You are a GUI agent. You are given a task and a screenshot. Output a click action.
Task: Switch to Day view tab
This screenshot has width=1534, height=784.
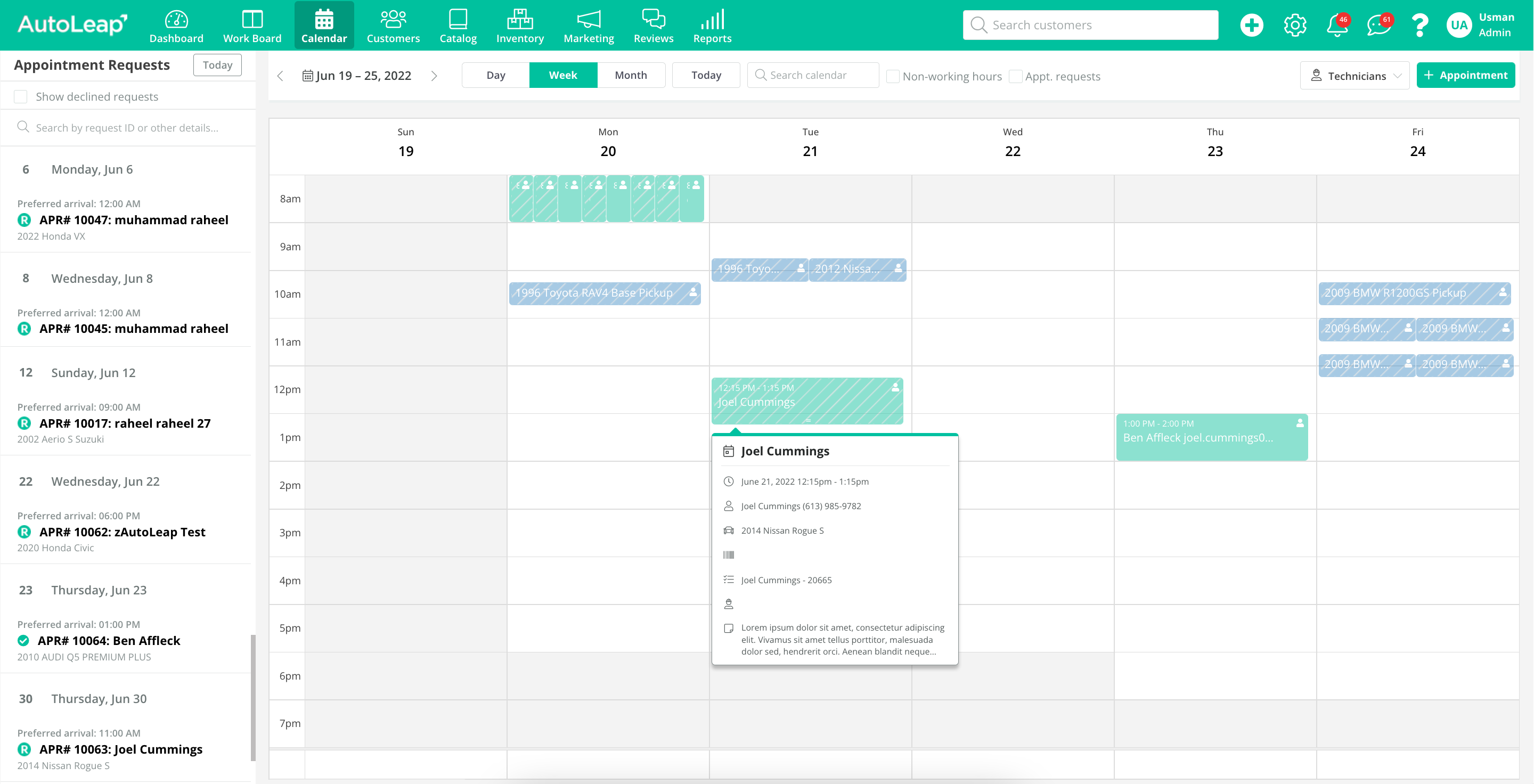click(x=495, y=75)
